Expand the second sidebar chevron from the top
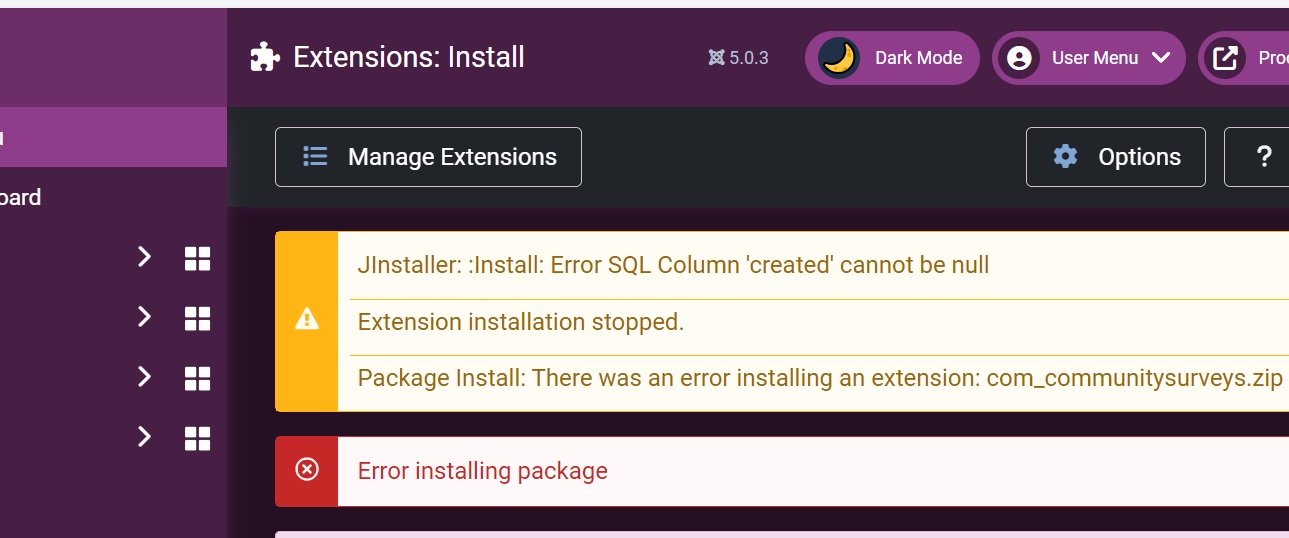The height and width of the screenshot is (538, 1289). pos(144,318)
